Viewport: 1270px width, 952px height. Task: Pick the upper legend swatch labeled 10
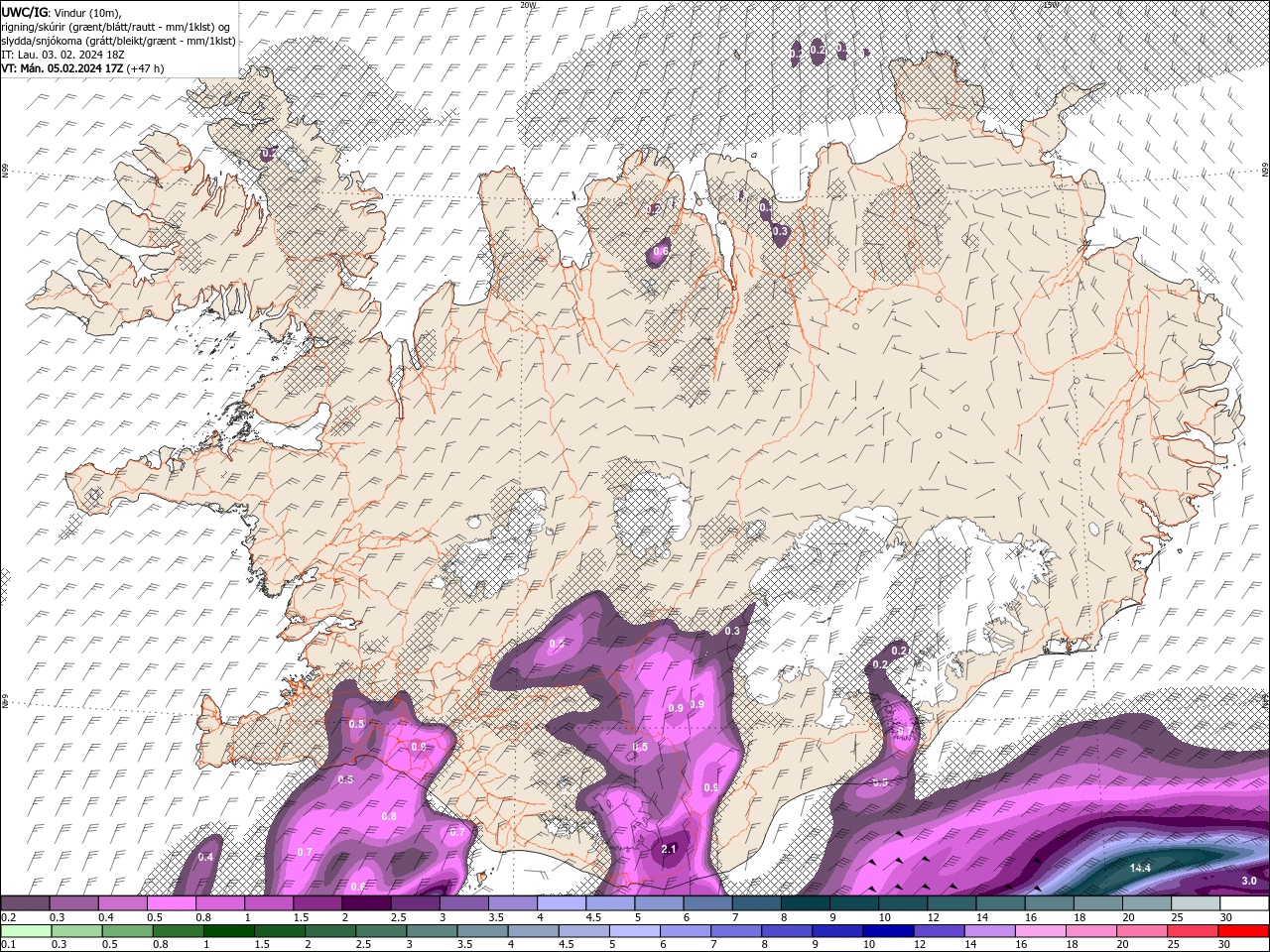(x=903, y=902)
